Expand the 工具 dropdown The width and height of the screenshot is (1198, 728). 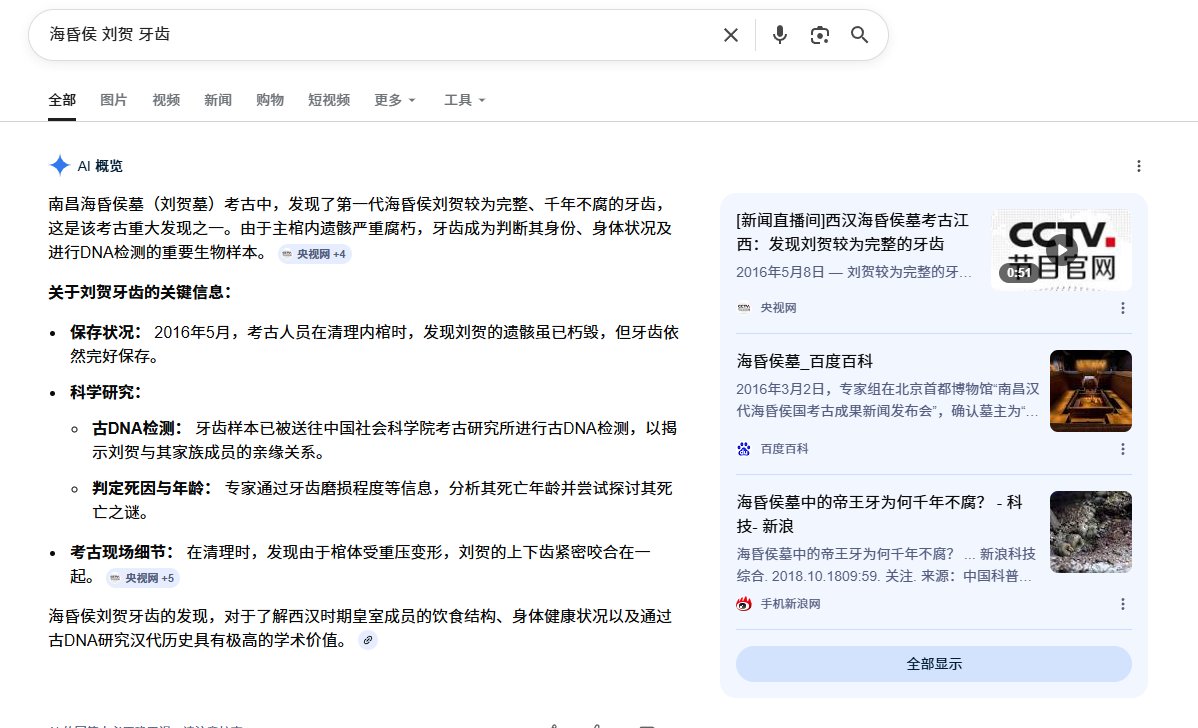tap(465, 100)
